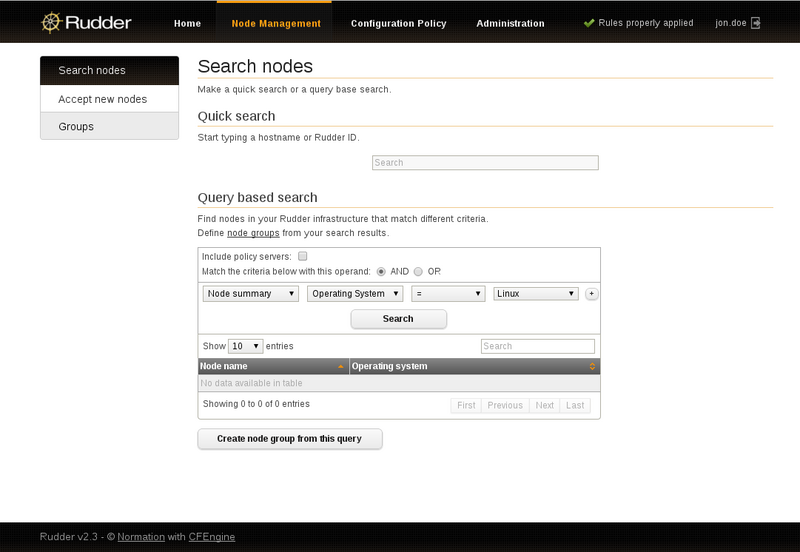Select the AND operand radio button
The width and height of the screenshot is (800, 552).
pyautogui.click(x=381, y=271)
